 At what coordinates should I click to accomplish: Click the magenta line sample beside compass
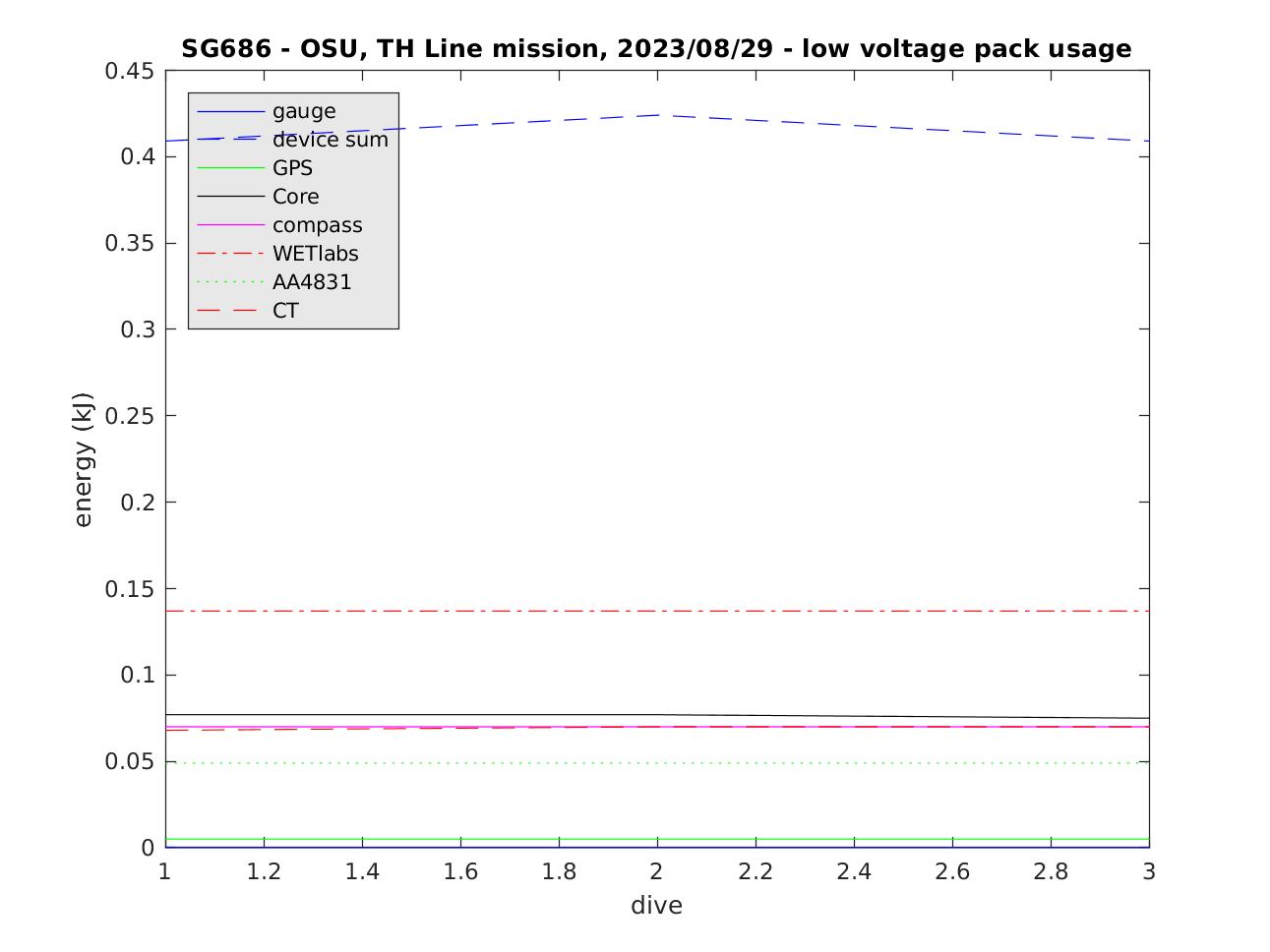pos(231,225)
